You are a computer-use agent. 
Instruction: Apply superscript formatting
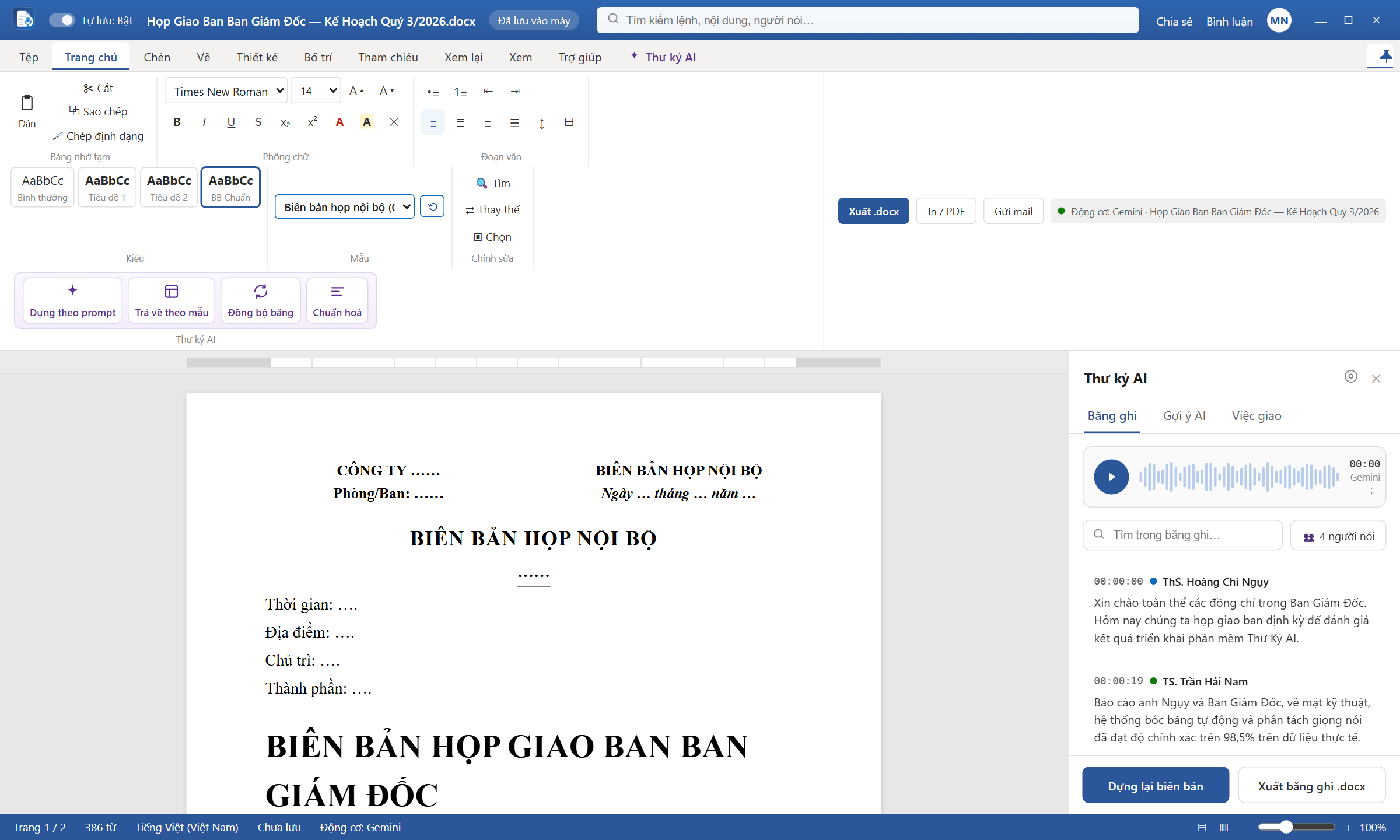(x=313, y=122)
